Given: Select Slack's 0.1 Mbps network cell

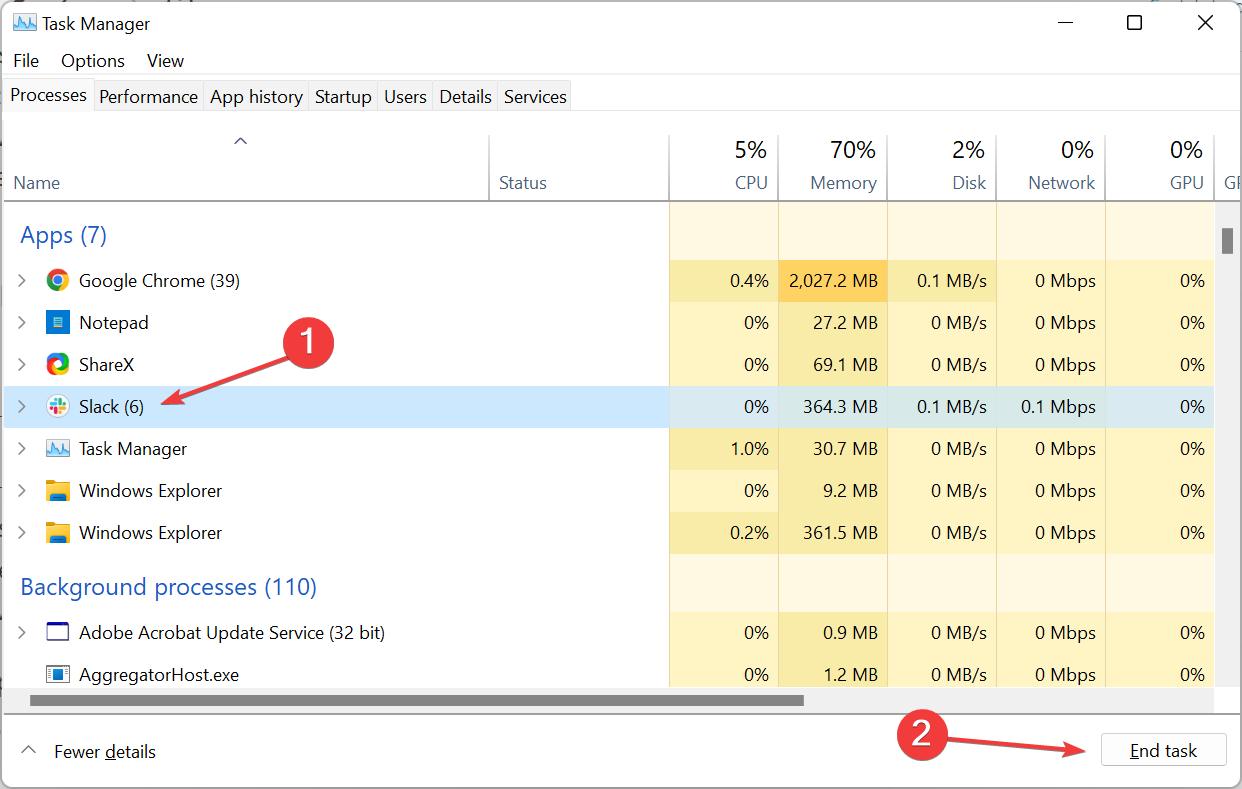Looking at the screenshot, I should [1050, 407].
